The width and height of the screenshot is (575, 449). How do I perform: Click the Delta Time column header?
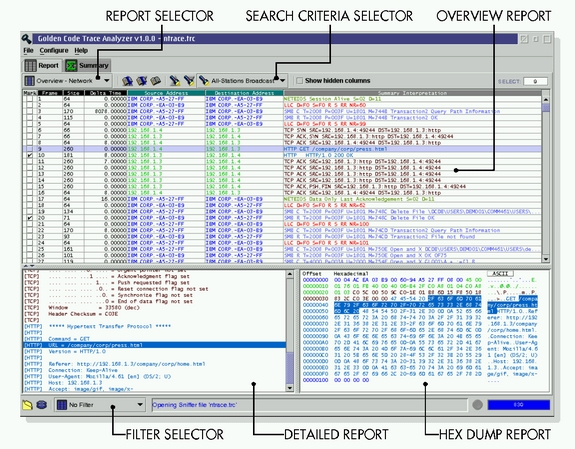106,93
